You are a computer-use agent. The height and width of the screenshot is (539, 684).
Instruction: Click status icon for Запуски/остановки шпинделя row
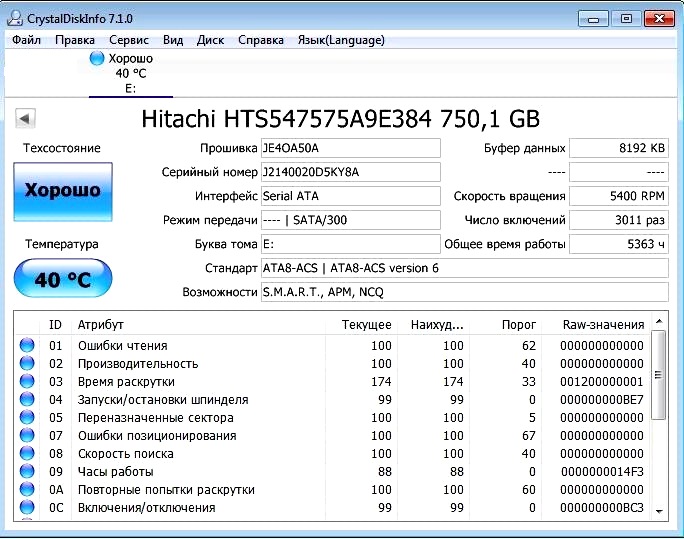pos(27,399)
